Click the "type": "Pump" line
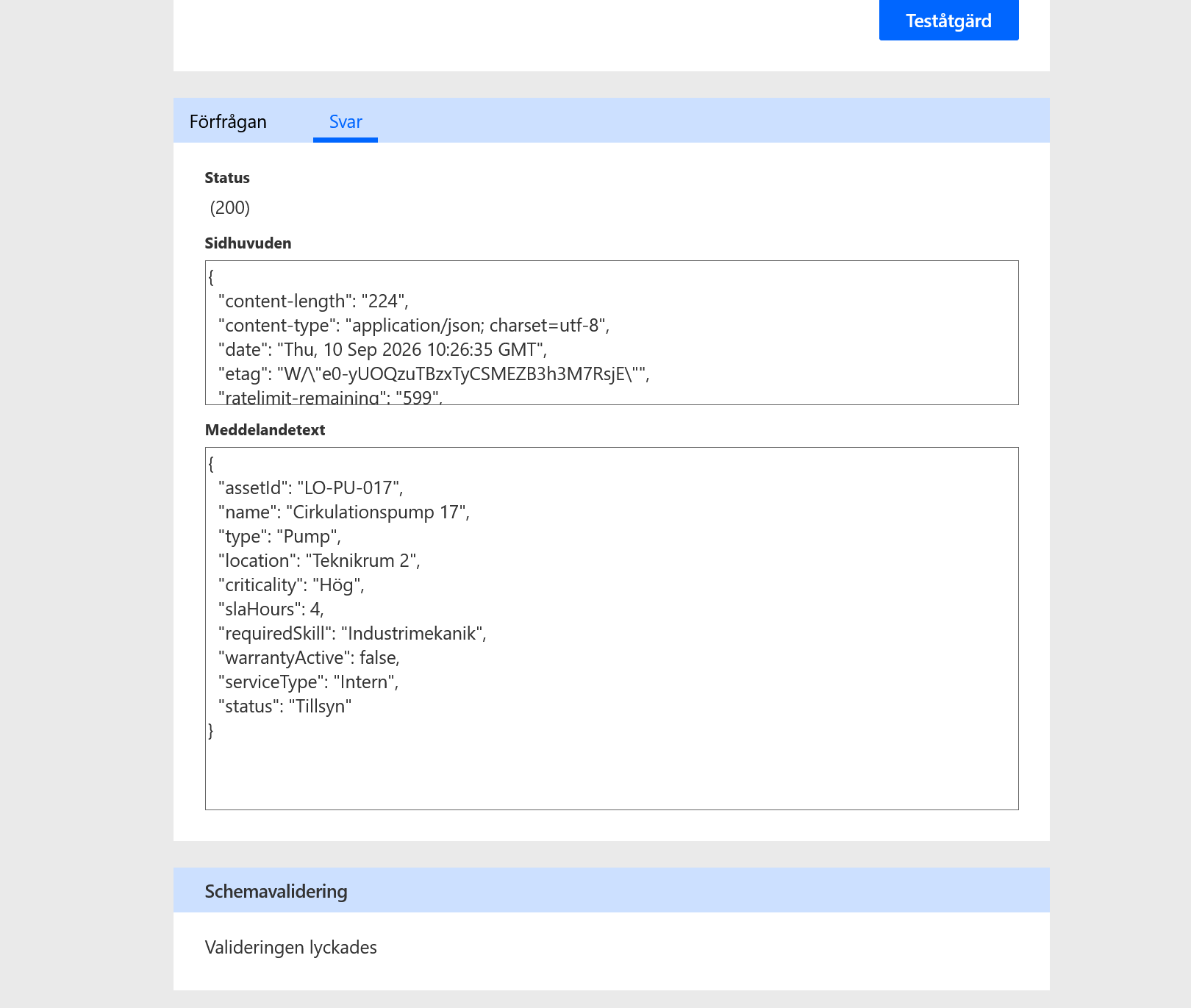The width and height of the screenshot is (1191, 1008). 279,537
